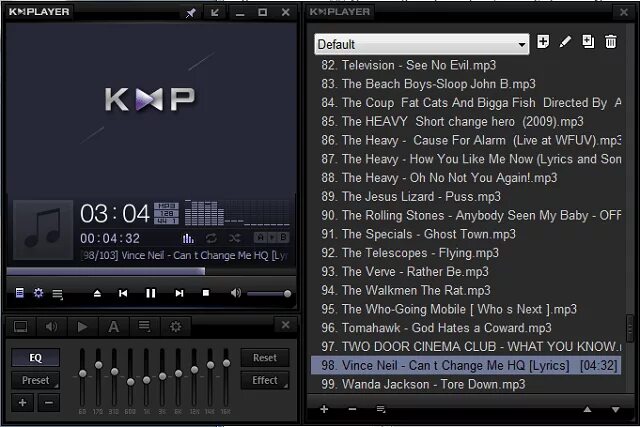Set A-B repeat start point A
This screenshot has width=640, height=427.
(260, 238)
